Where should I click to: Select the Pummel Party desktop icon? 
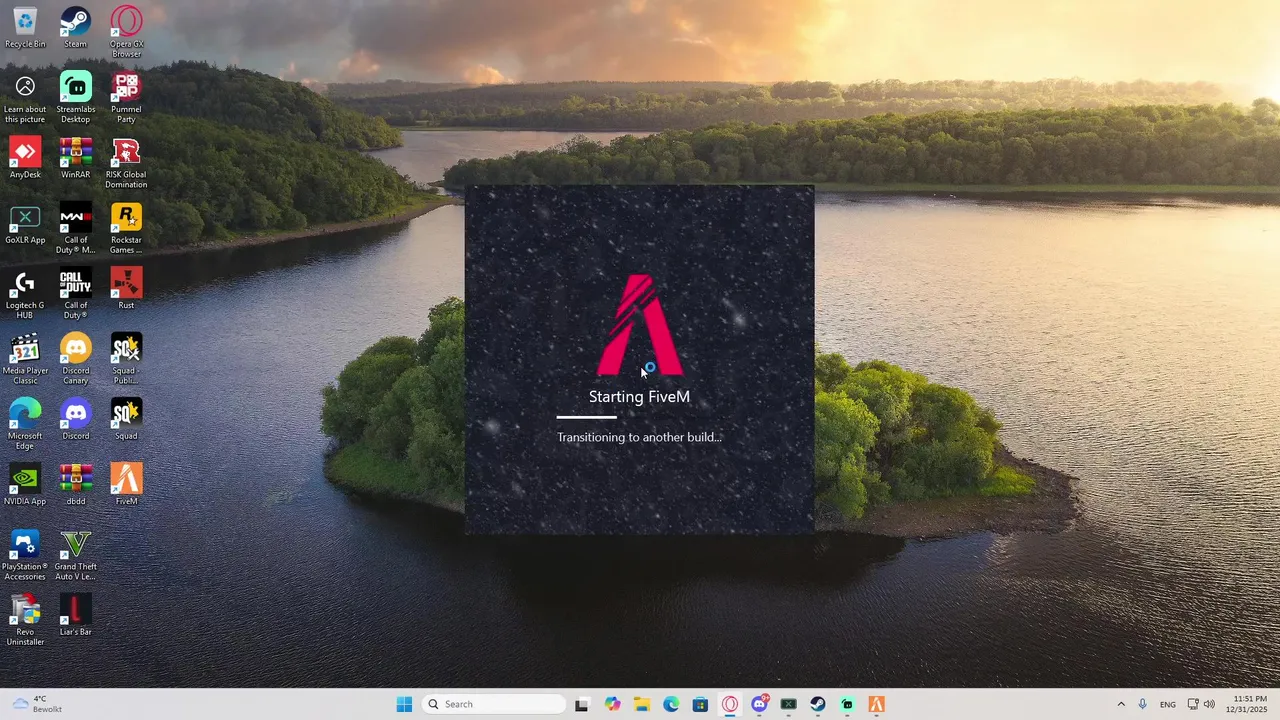click(x=126, y=98)
